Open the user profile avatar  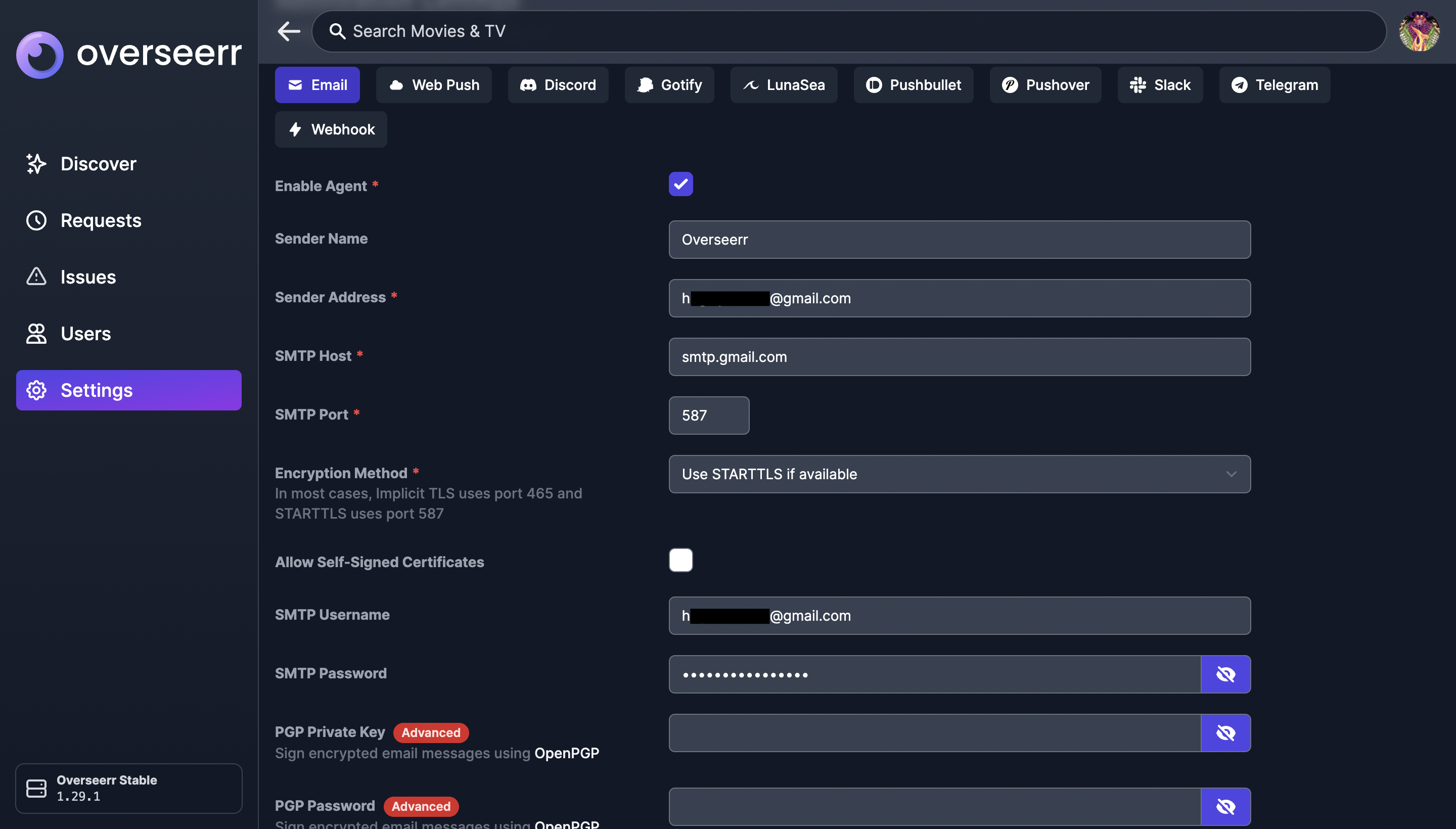point(1419,31)
